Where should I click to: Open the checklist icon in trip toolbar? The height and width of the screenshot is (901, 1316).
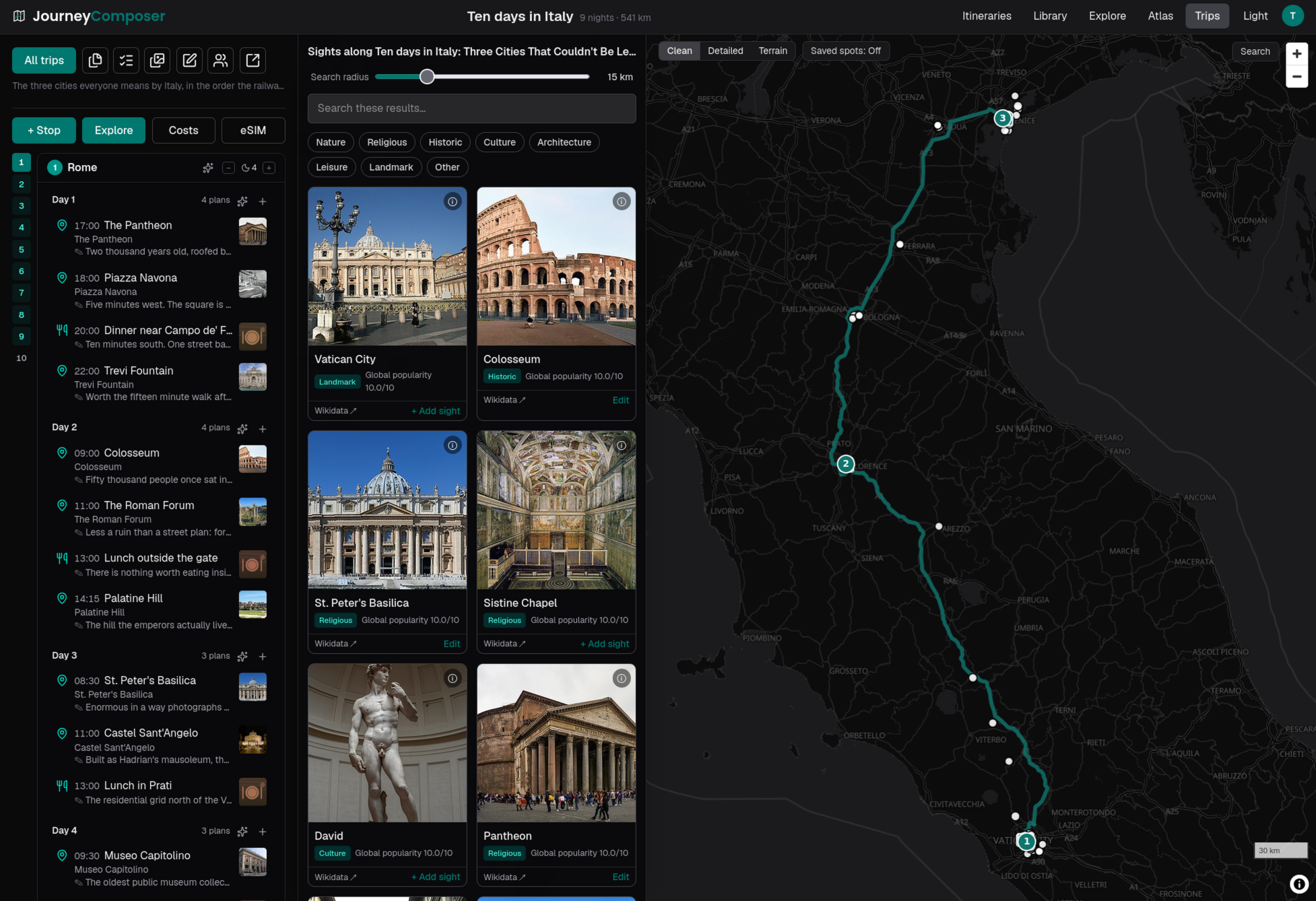pos(126,61)
